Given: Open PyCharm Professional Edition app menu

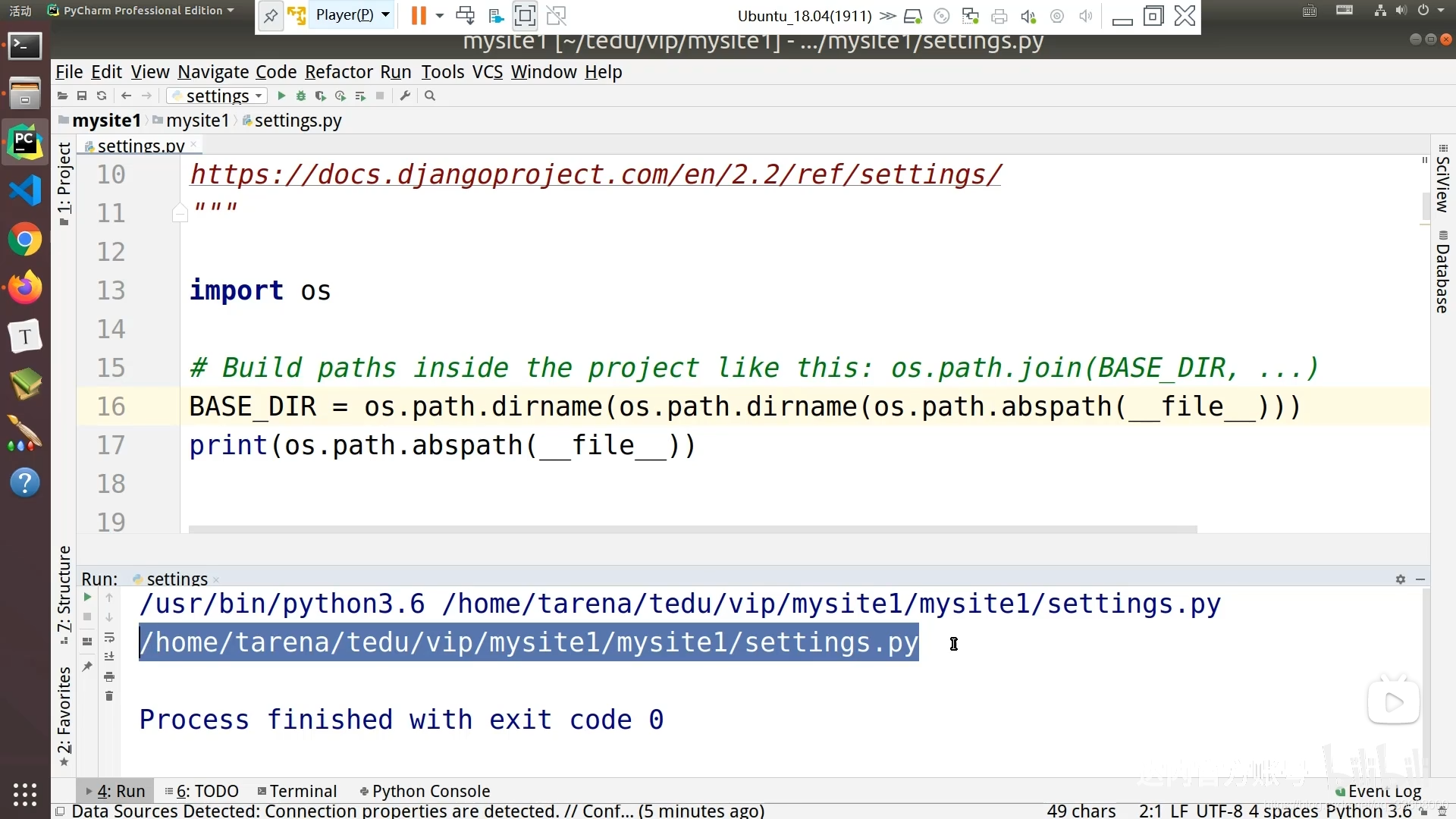Looking at the screenshot, I should pyautogui.click(x=141, y=11).
